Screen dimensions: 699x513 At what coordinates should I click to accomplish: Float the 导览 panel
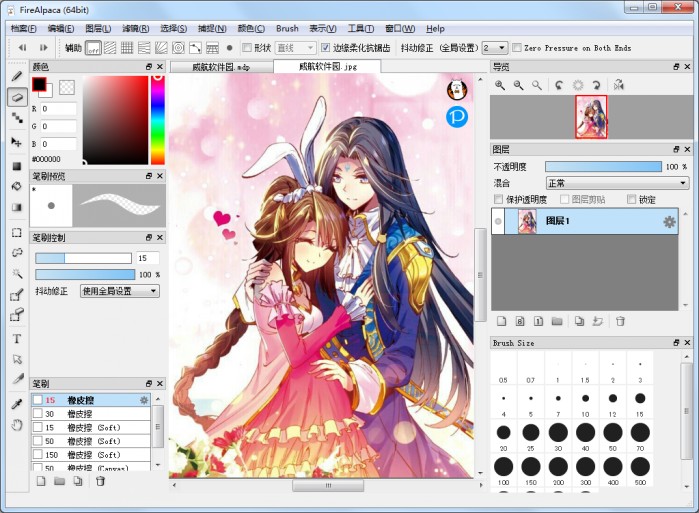pyautogui.click(x=676, y=66)
